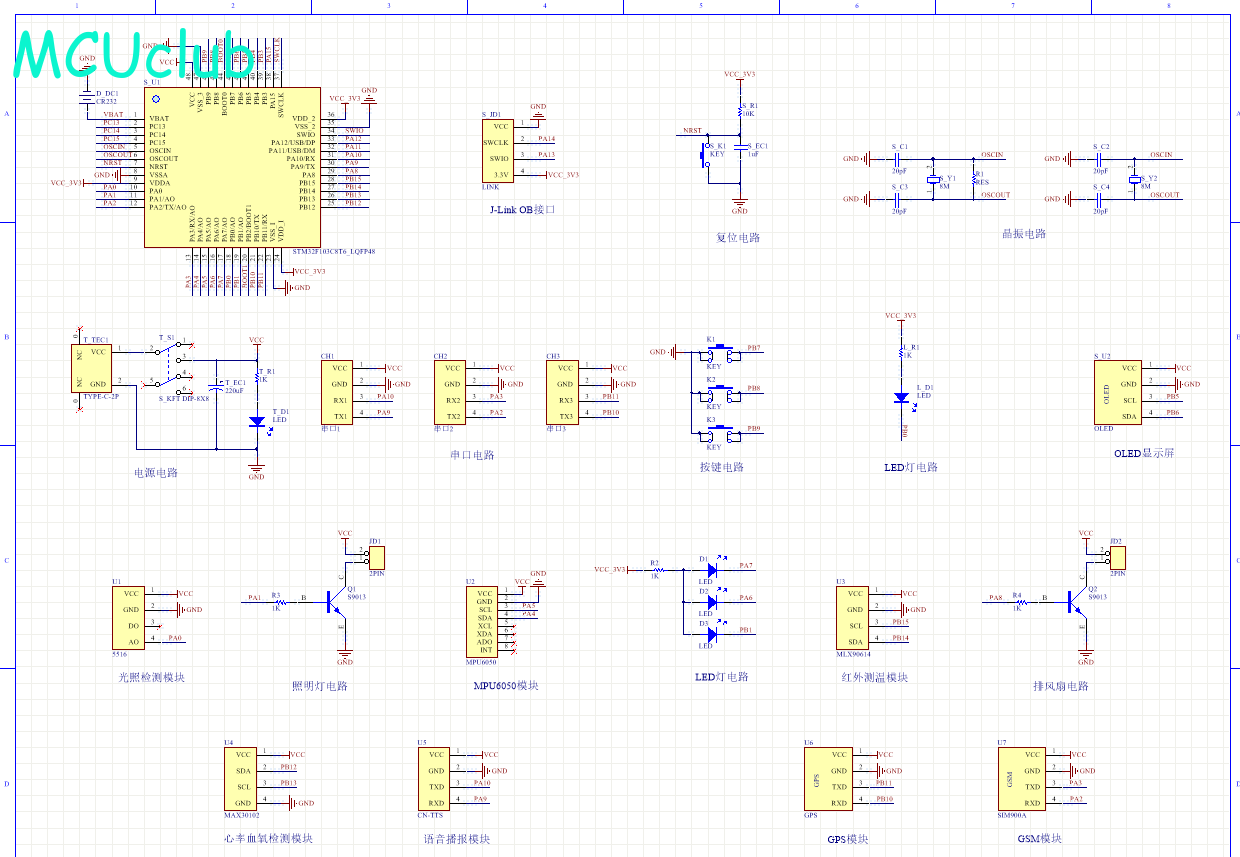The height and width of the screenshot is (857, 1240).
Task: Select the MAX30102 heart rate sensor block
Action: point(241,779)
